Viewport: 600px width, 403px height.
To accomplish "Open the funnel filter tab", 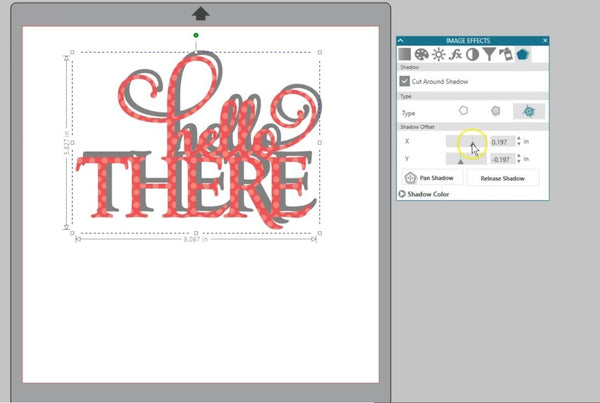I will 489,54.
